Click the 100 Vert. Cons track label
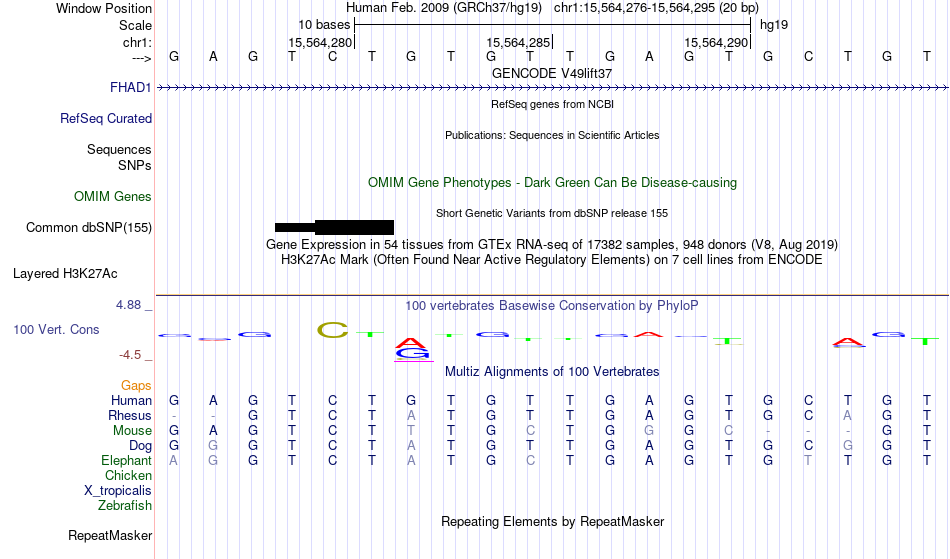The image size is (950, 559). click(x=56, y=330)
